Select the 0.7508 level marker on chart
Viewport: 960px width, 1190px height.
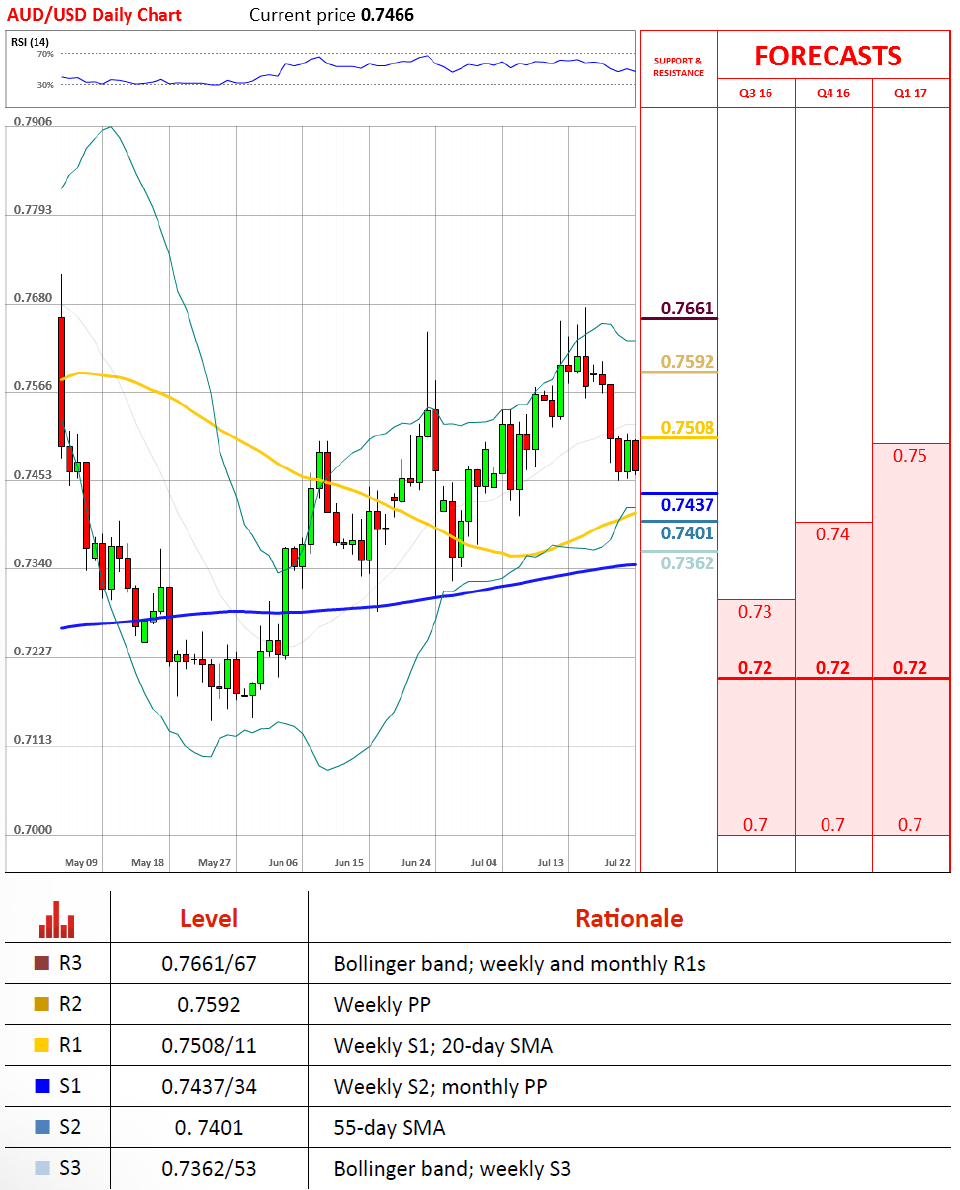pyautogui.click(x=687, y=428)
